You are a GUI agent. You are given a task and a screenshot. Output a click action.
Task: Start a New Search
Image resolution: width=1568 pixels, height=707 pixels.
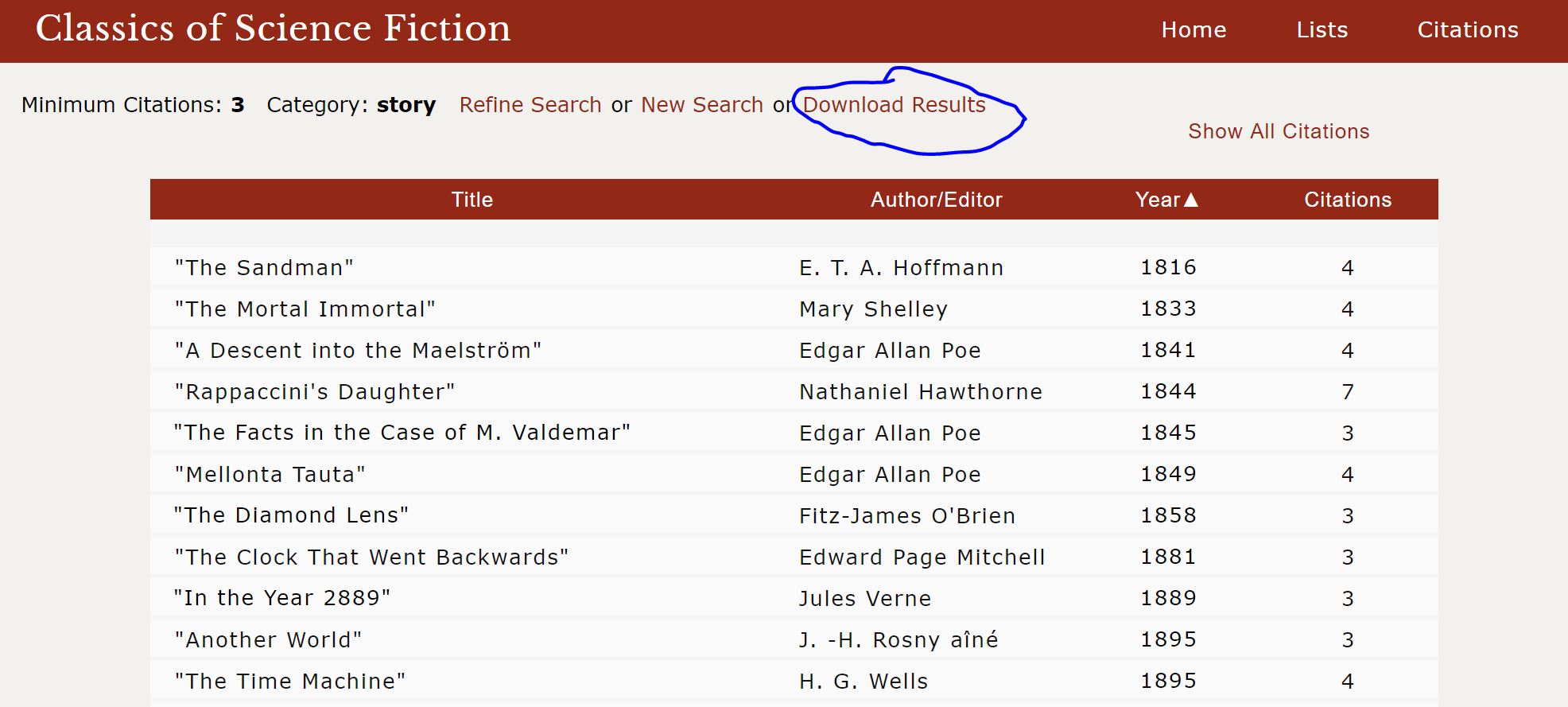click(x=701, y=105)
